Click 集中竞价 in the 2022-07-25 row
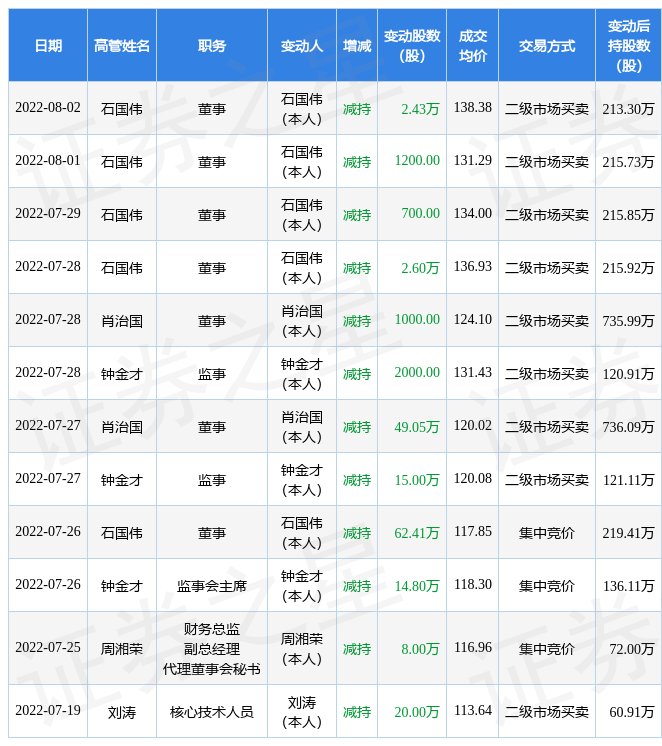Image resolution: width=662 pixels, height=746 pixels. [x=547, y=649]
